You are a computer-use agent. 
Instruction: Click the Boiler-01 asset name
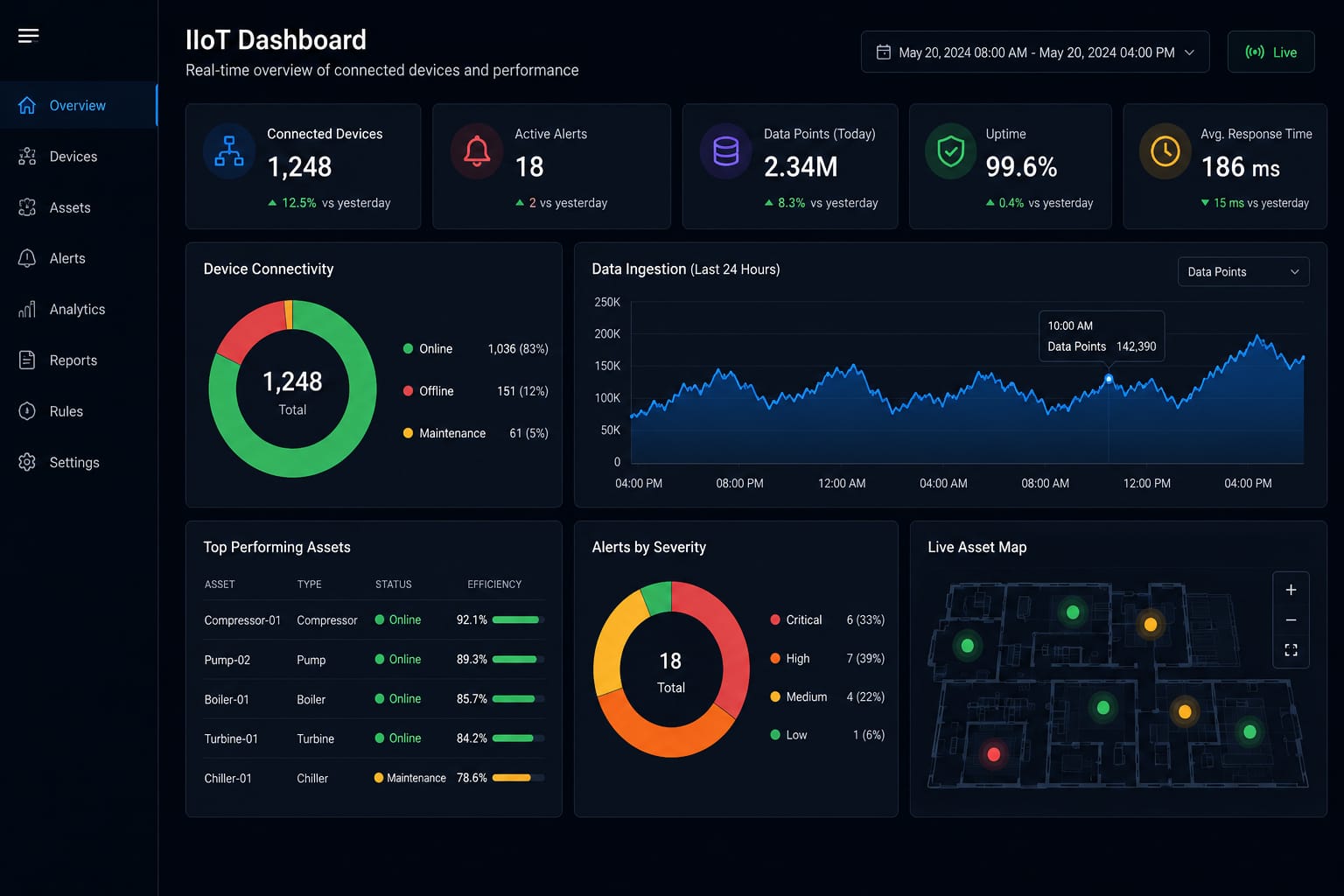pyautogui.click(x=227, y=699)
